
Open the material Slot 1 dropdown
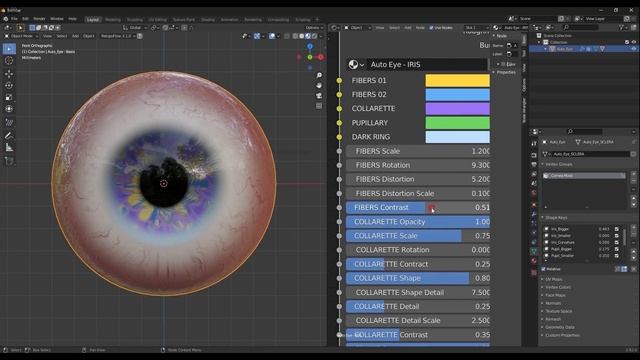point(476,28)
